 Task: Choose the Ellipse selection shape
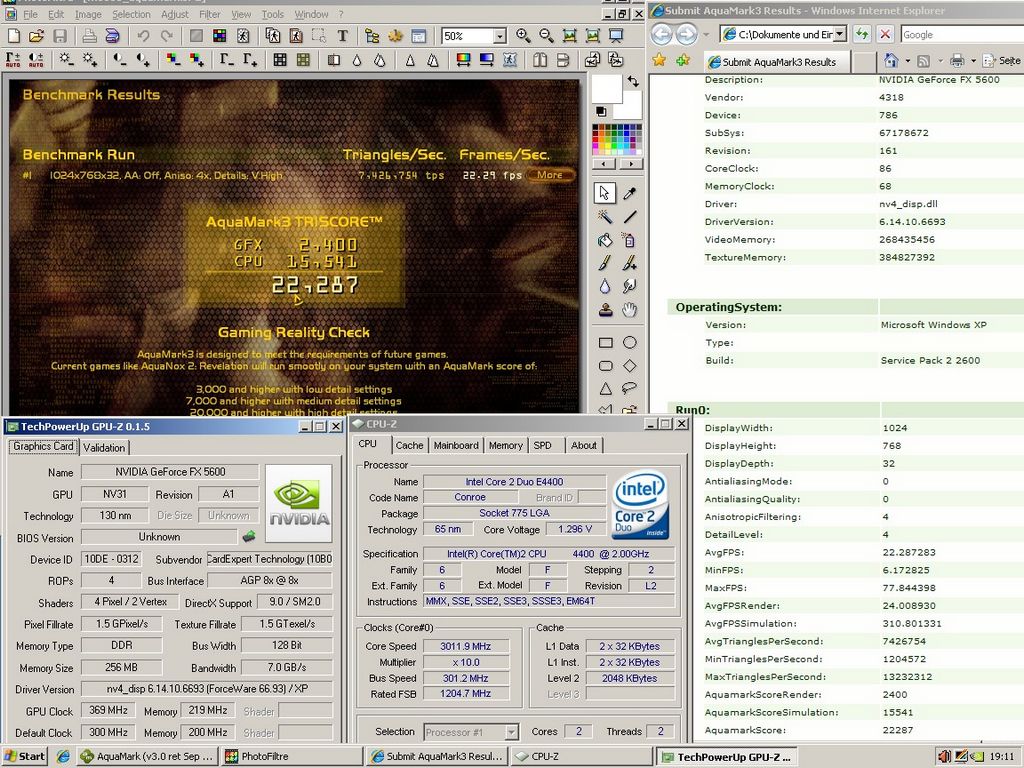(630, 342)
